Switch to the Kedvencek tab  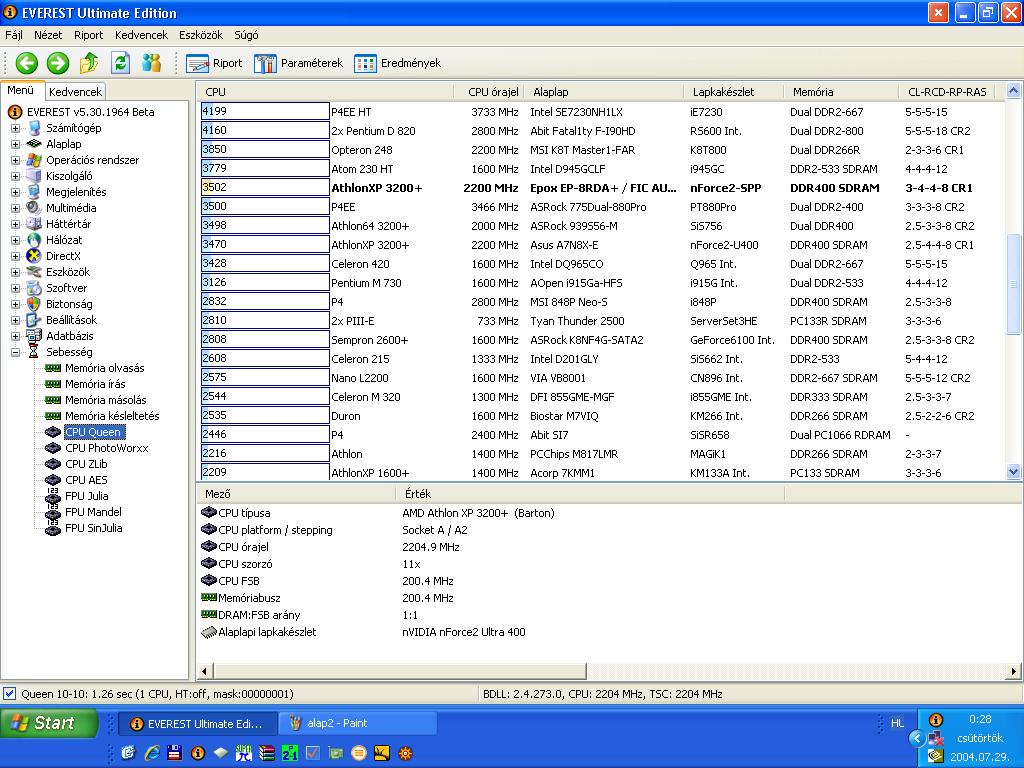pyautogui.click(x=75, y=92)
